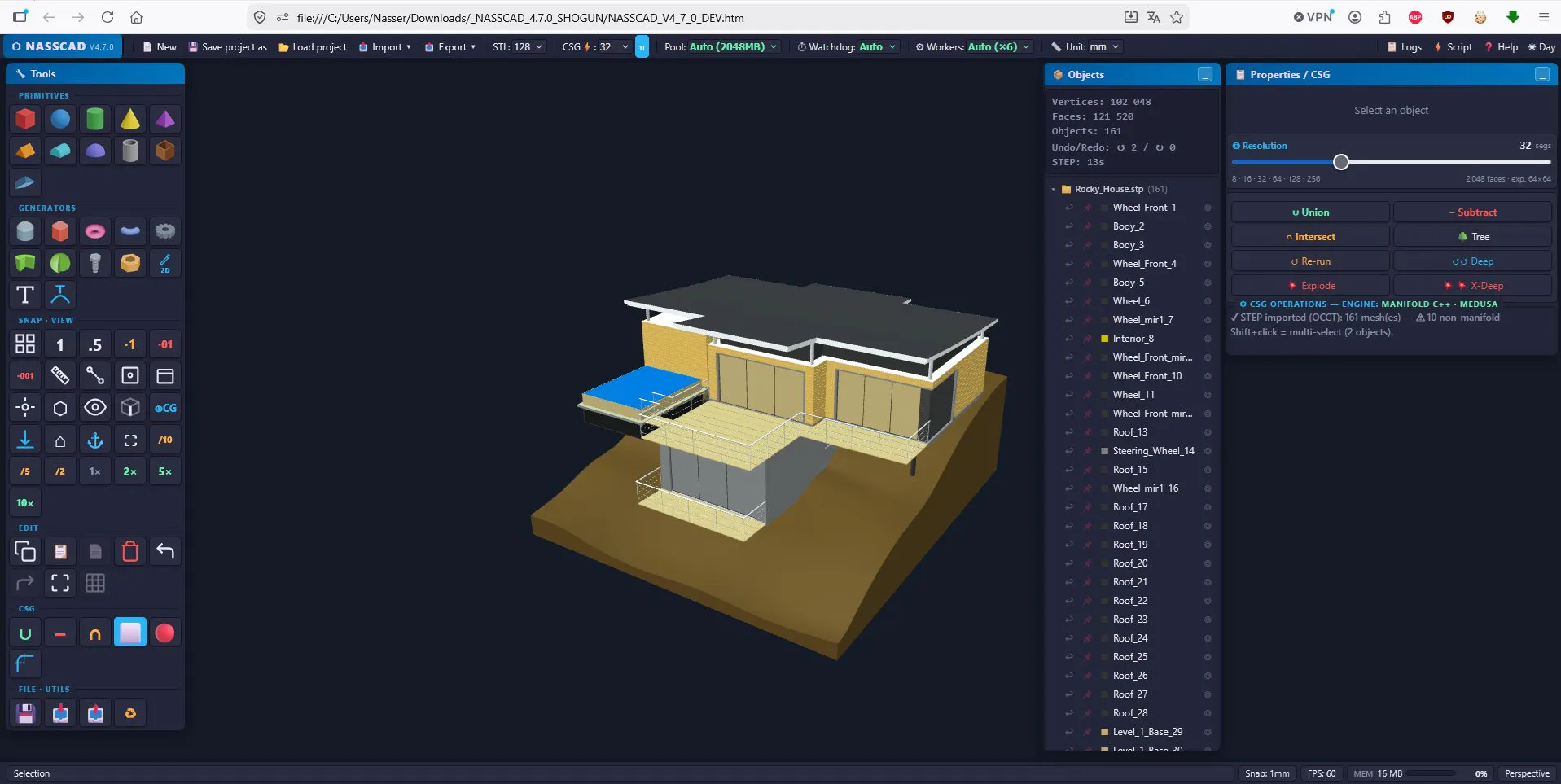Set snap step to .5
Screen dimensions: 1561x784
coord(95,344)
